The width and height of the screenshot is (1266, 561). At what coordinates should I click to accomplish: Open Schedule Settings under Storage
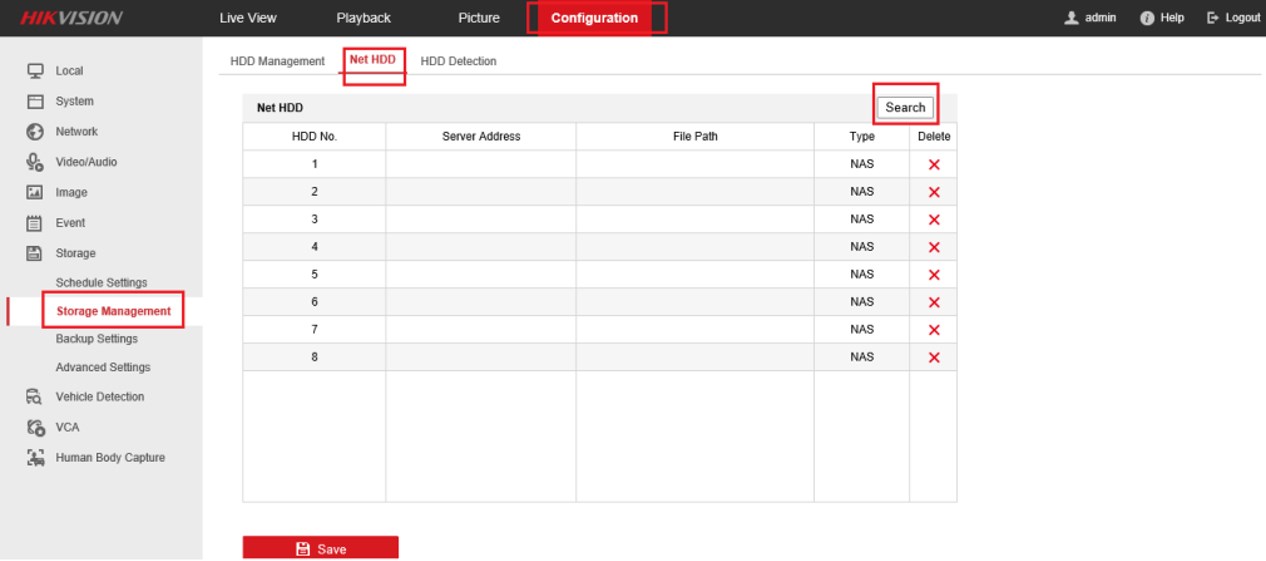point(101,283)
